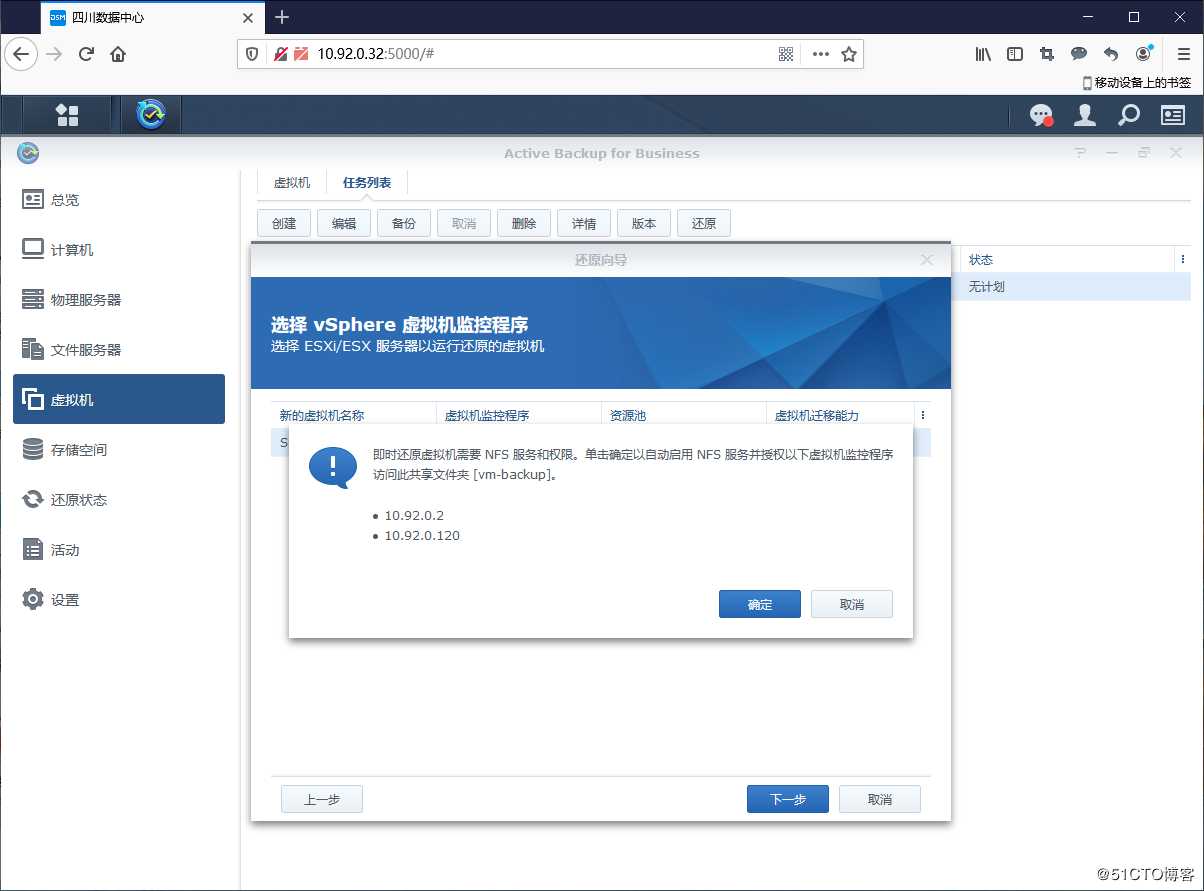
Task: Select 存储空间 in sidebar
Action: (x=119, y=449)
